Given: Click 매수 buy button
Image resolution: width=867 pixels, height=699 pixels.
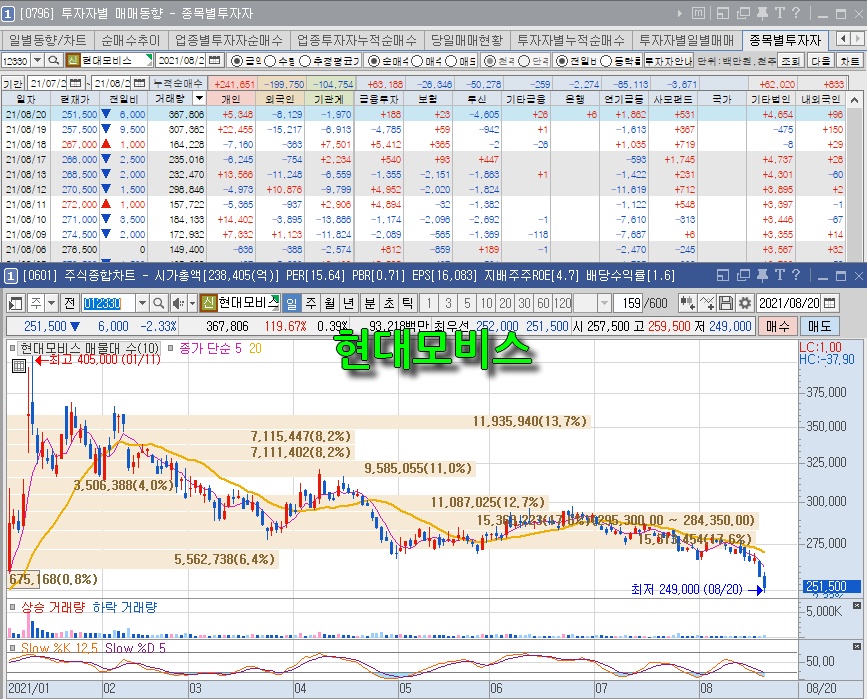Looking at the screenshot, I should point(777,326).
